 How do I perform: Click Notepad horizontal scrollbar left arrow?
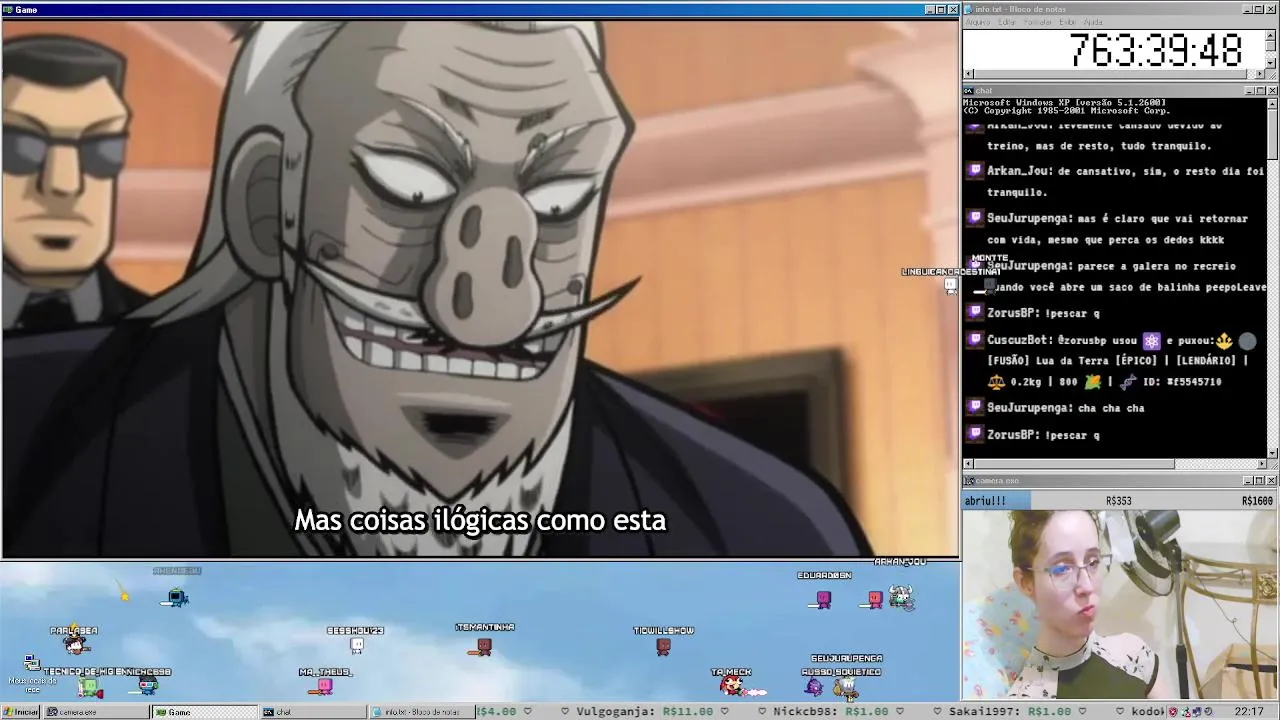tap(968, 74)
